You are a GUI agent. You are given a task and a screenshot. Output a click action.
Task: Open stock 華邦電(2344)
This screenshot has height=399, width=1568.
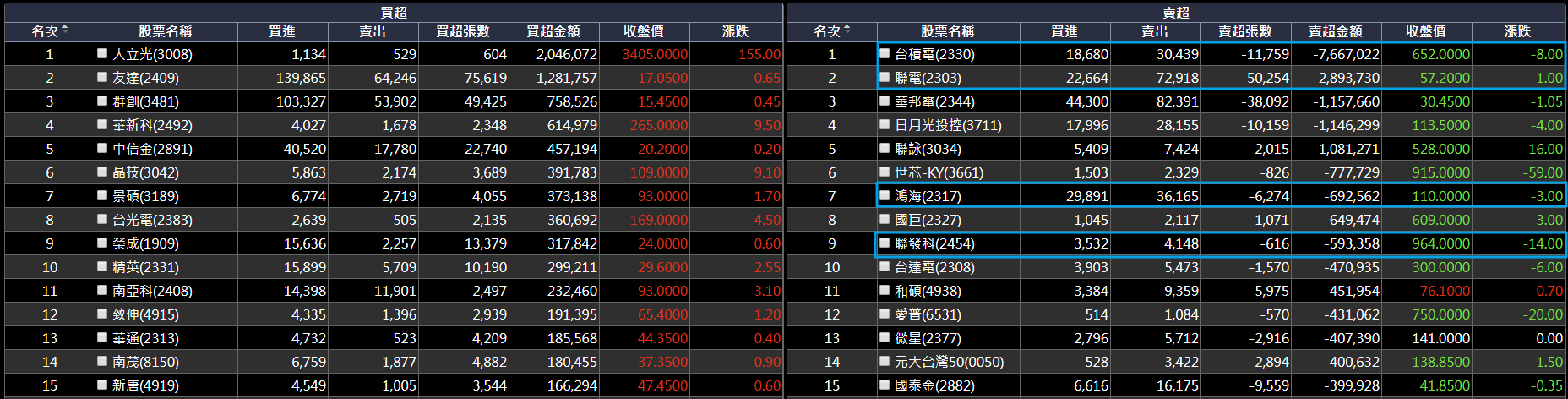(934, 101)
